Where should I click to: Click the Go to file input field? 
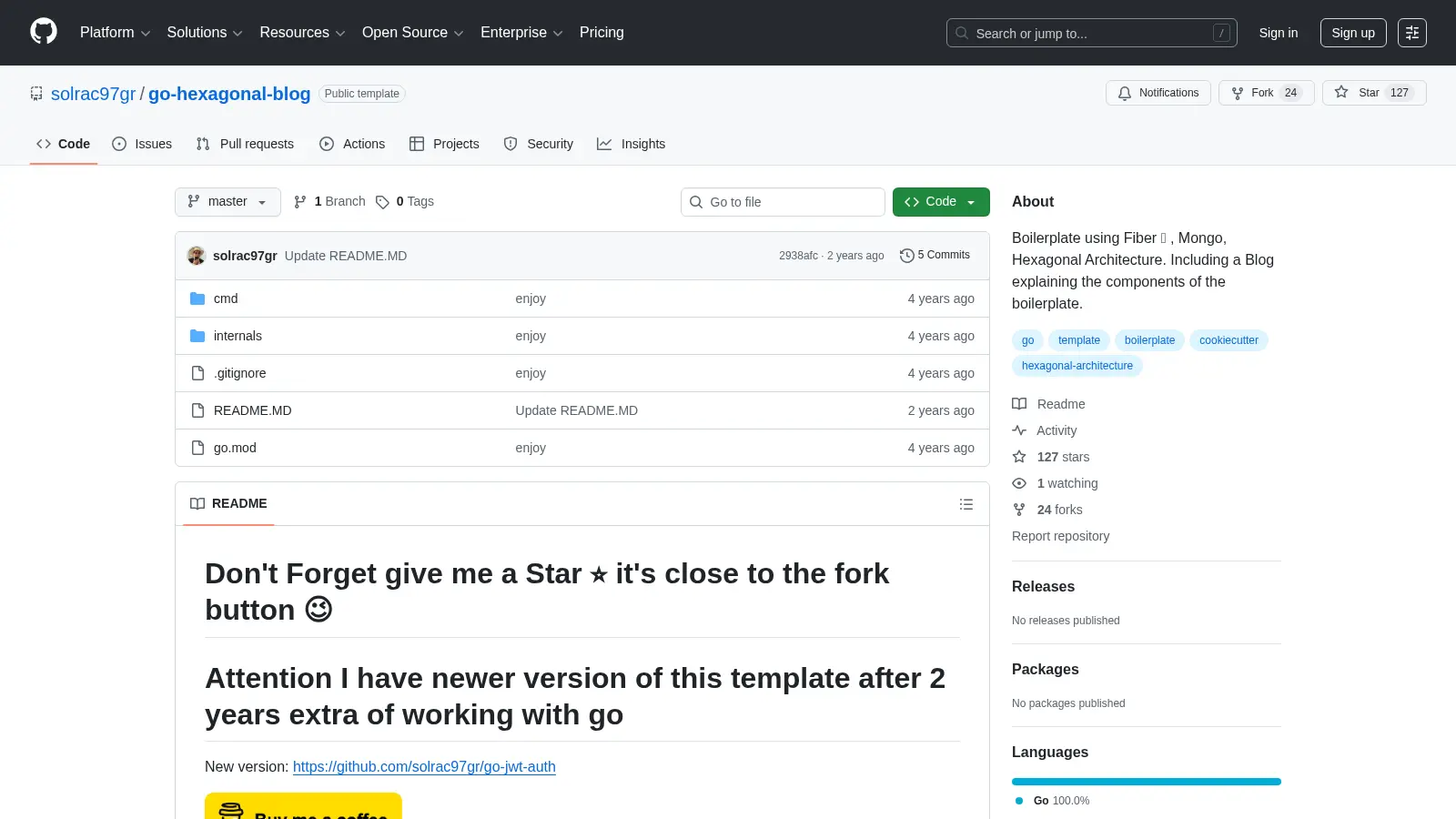tap(783, 202)
